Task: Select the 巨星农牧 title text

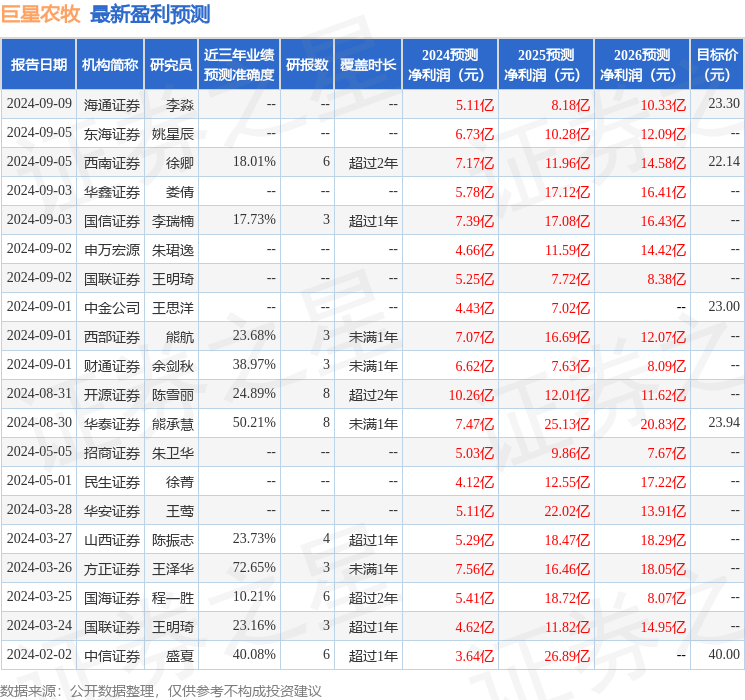Action: pos(41,14)
